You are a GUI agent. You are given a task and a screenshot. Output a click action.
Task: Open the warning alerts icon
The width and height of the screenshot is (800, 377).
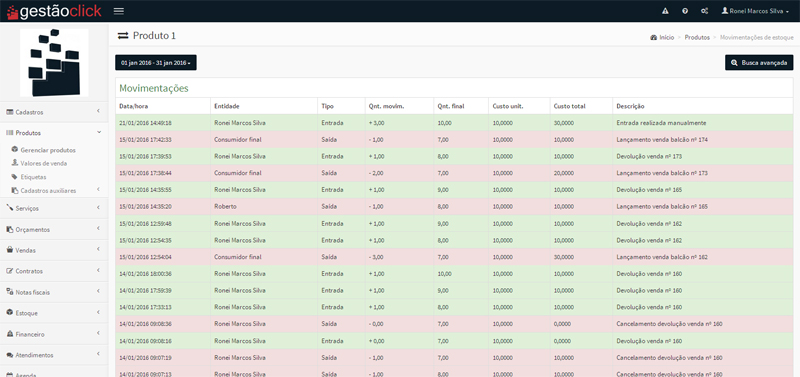665,11
